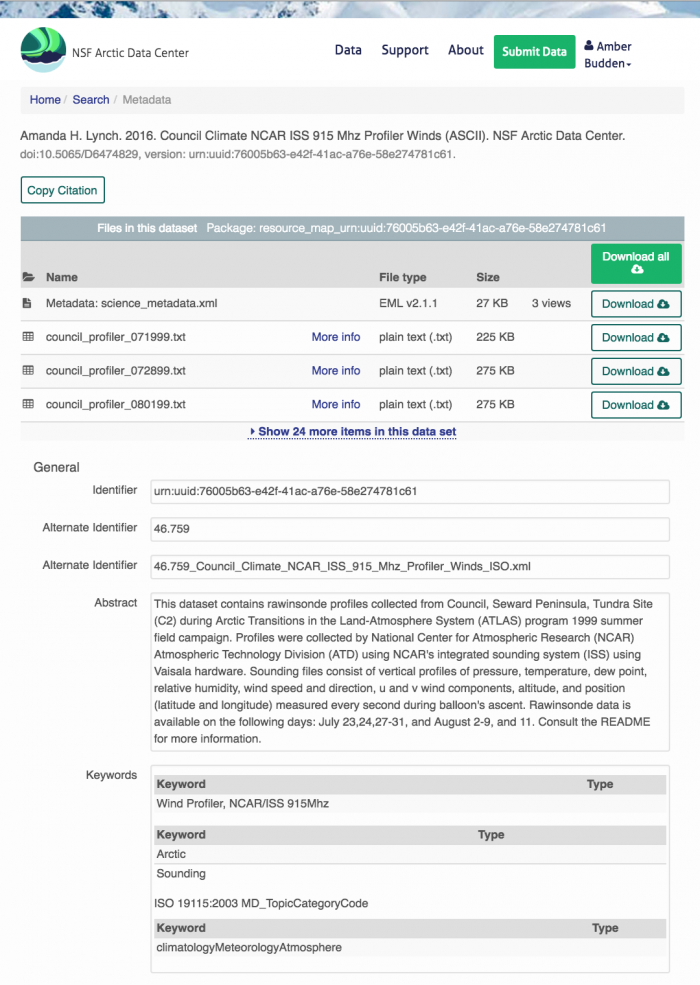Screen dimensions: 700x985
Task: Click the NSF Arctic Data Center logo
Action: click(43, 51)
